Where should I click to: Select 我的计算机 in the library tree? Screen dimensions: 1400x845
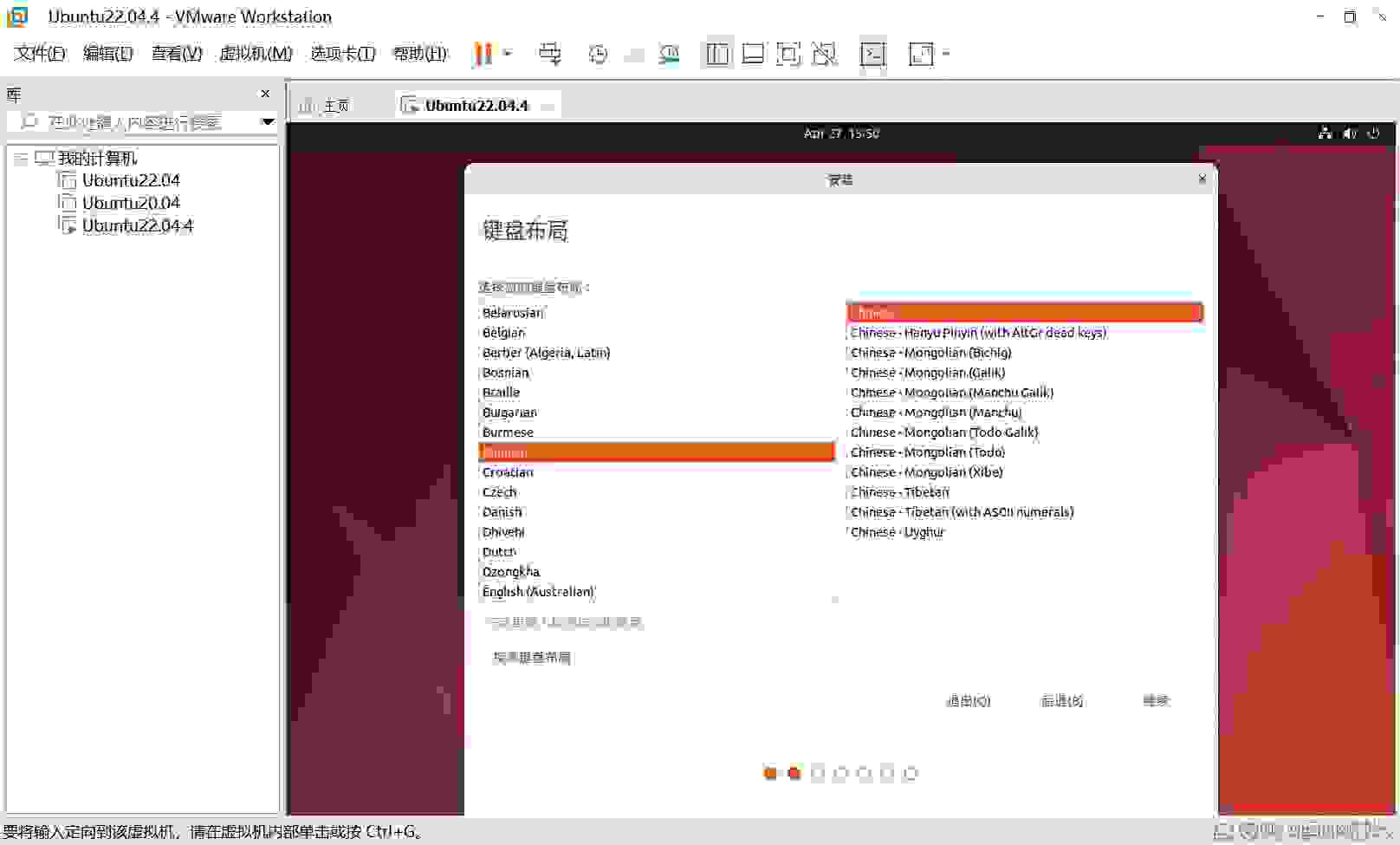[x=97, y=159]
